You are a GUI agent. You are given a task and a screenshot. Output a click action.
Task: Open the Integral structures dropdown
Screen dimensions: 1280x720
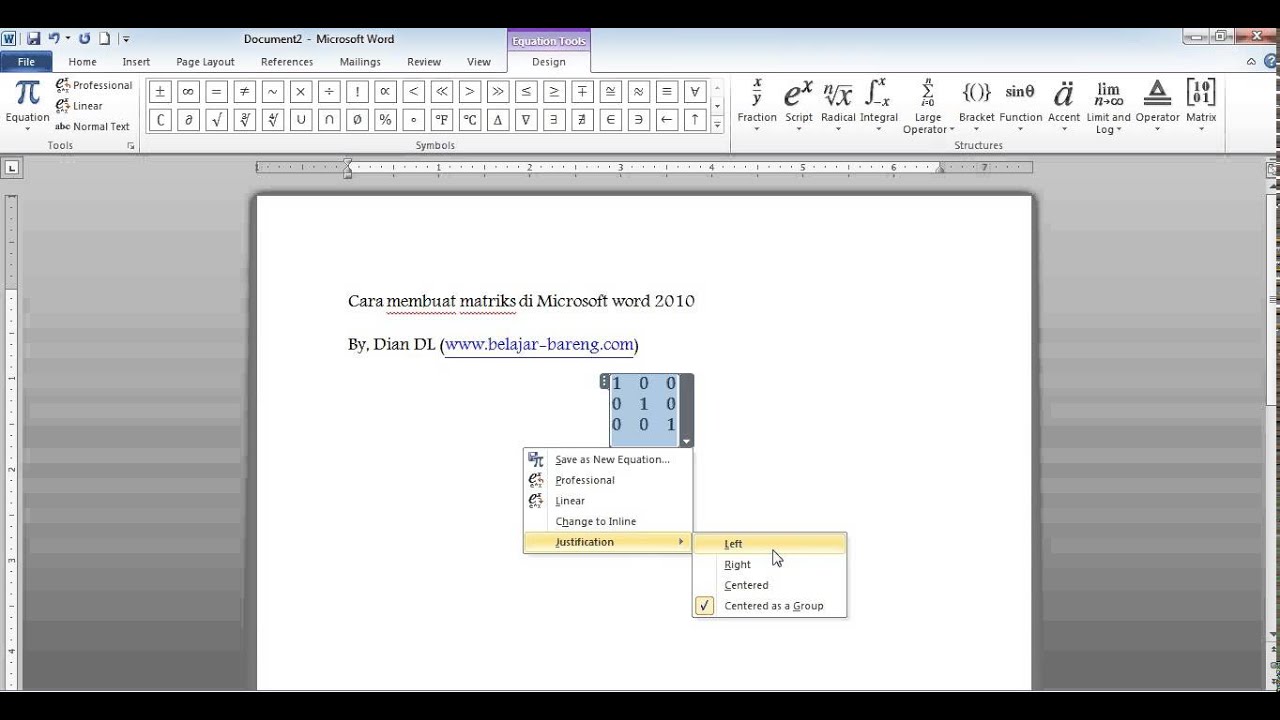click(x=879, y=105)
